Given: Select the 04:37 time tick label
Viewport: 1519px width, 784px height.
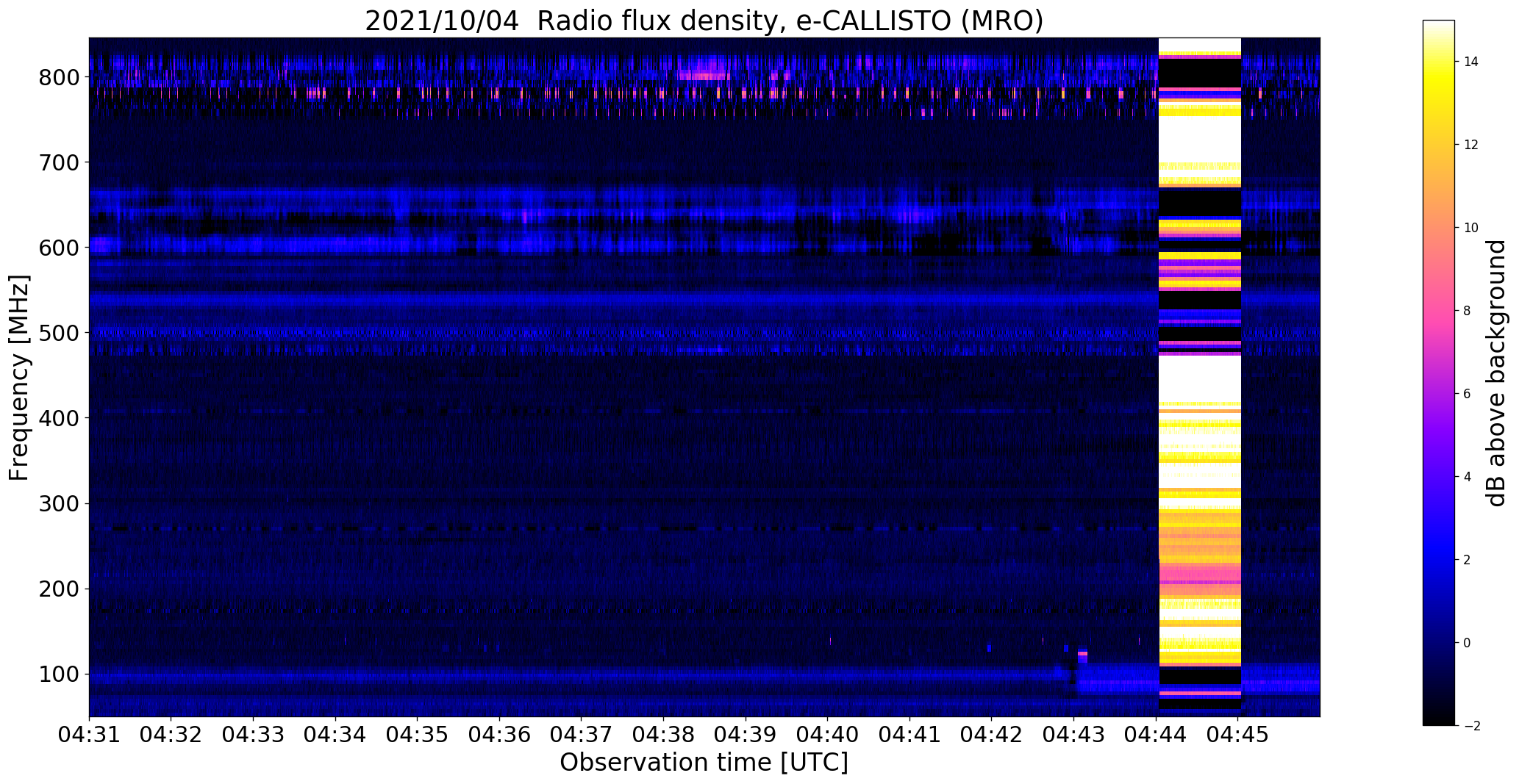Looking at the screenshot, I should [x=582, y=734].
